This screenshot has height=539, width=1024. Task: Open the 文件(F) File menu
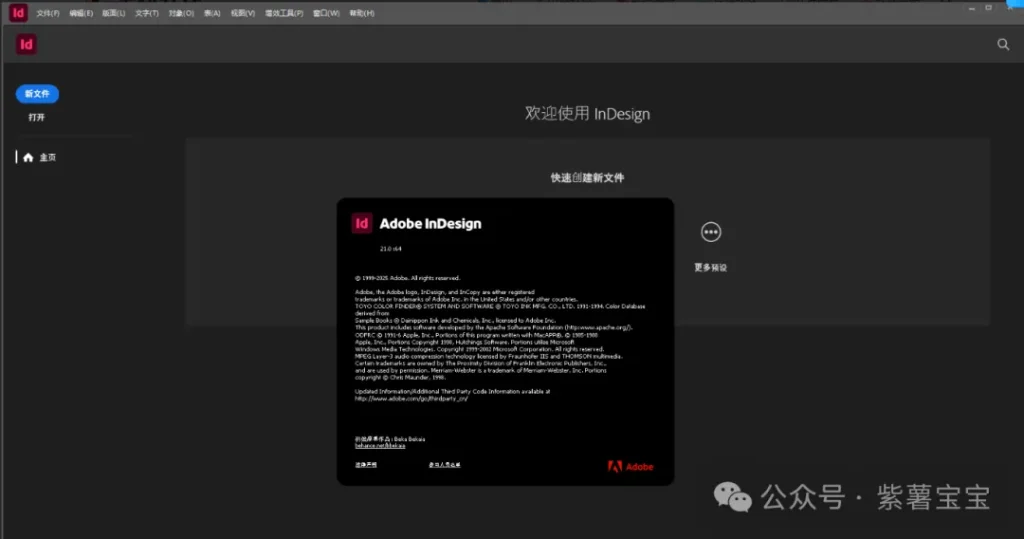[48, 13]
